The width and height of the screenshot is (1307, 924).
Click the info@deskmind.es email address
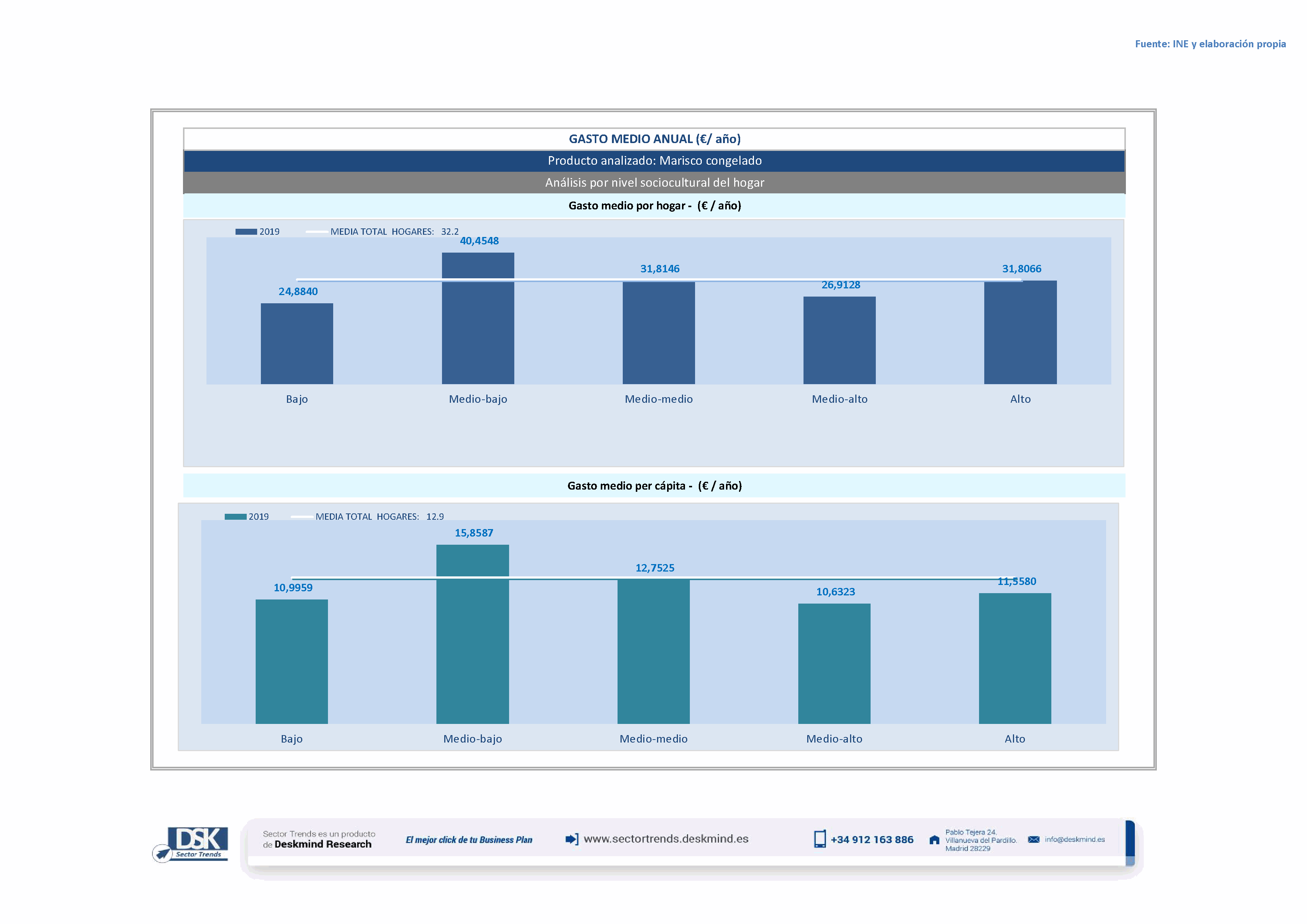[1074, 839]
